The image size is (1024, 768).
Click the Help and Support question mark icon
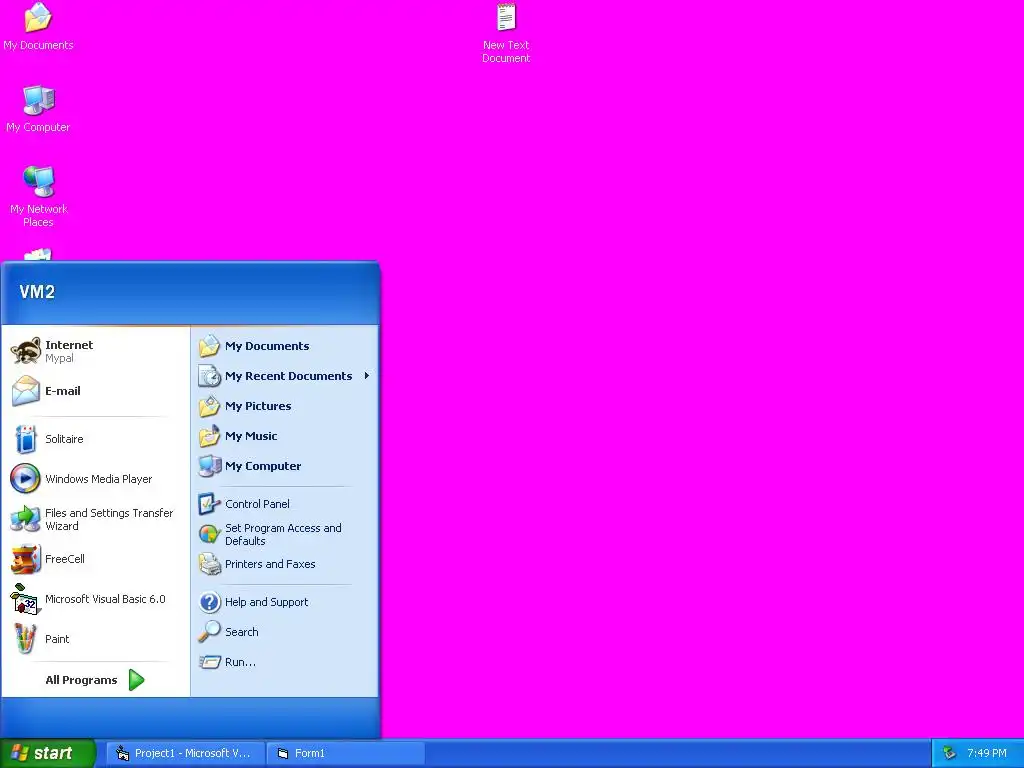[210, 602]
